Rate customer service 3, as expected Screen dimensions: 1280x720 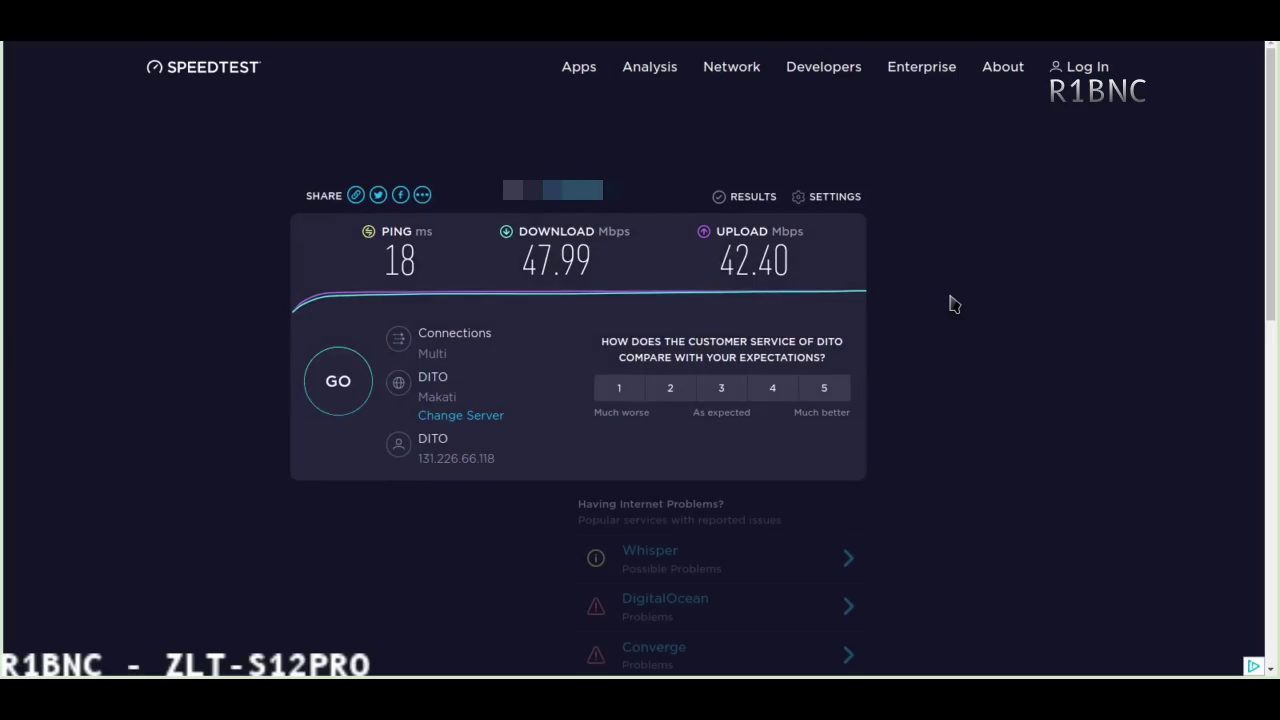pos(721,388)
